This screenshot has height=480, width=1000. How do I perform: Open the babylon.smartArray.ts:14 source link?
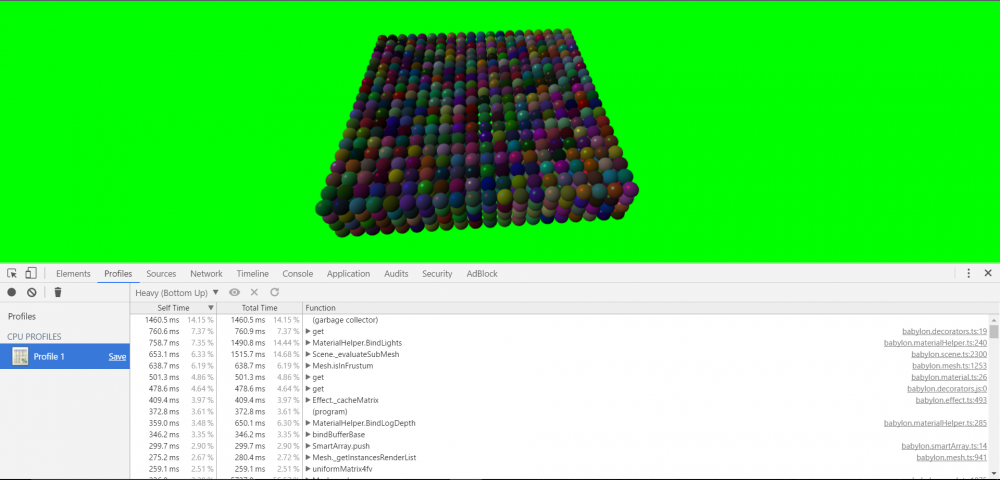click(x=945, y=446)
